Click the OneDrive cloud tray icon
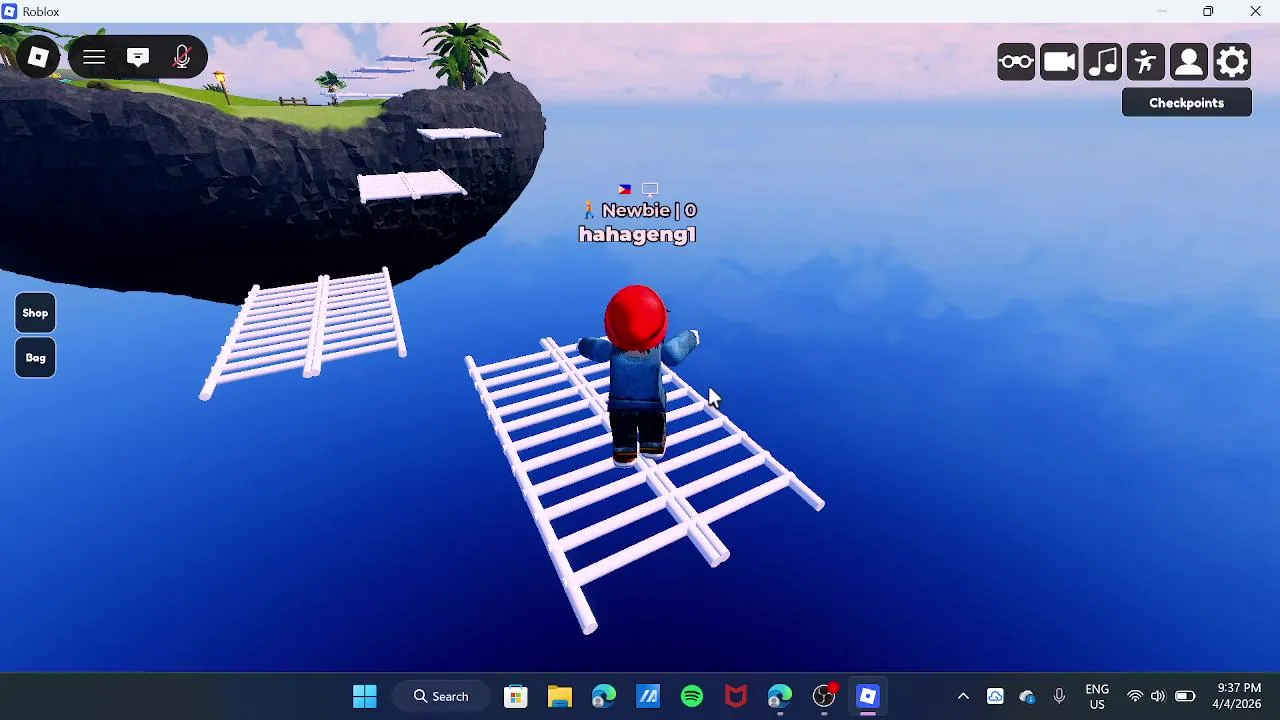 (x=1027, y=696)
